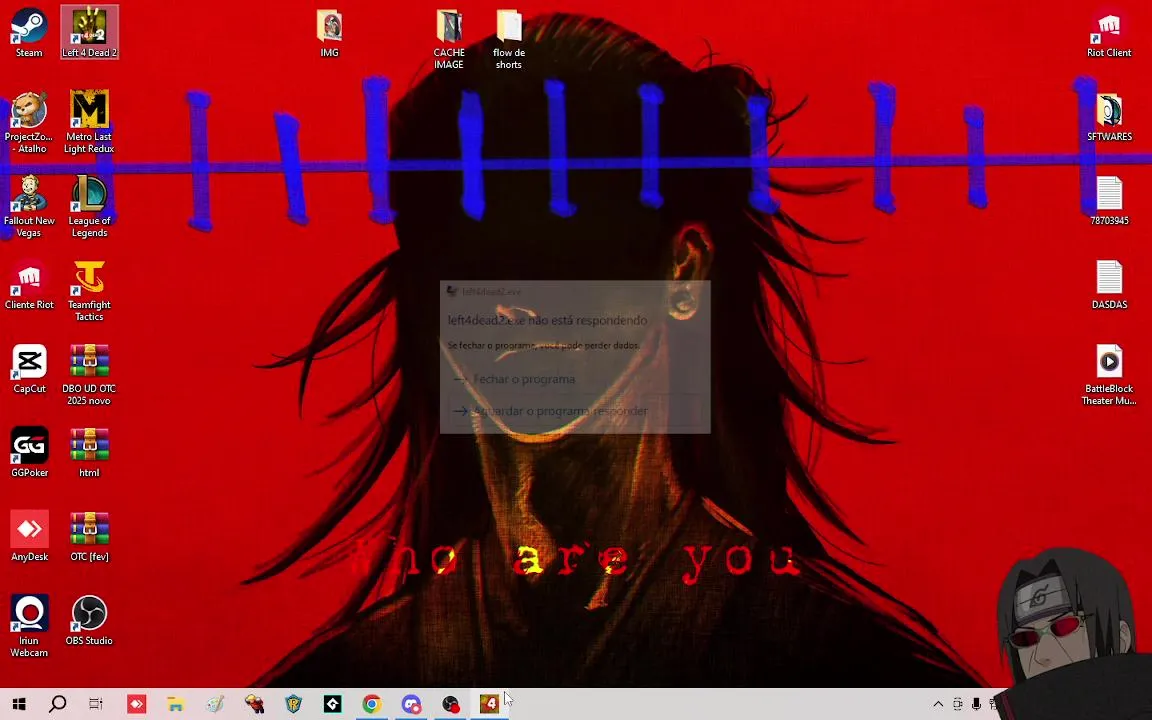Click the dashed screen tray icon

pos(957,704)
